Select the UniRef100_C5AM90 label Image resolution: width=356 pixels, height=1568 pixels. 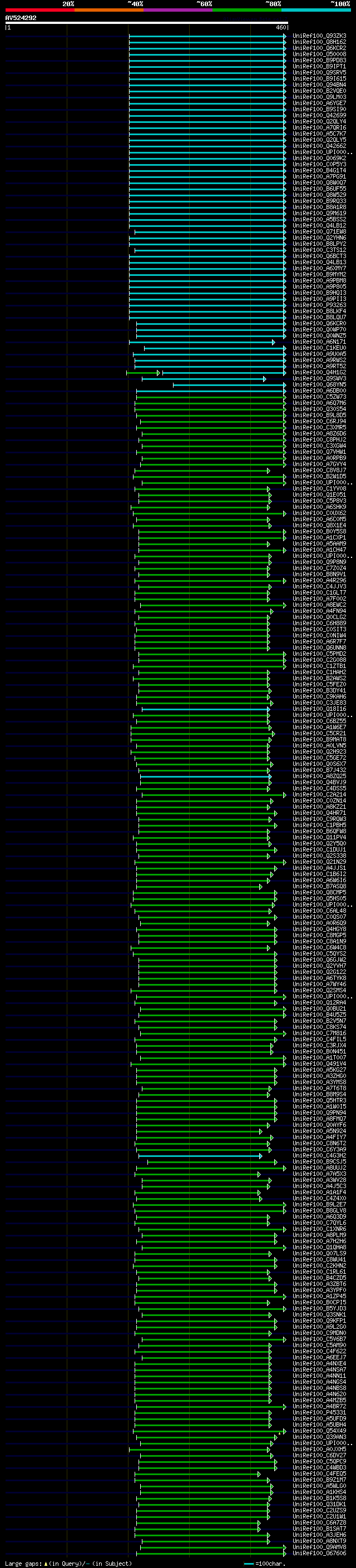(x=319, y=1345)
